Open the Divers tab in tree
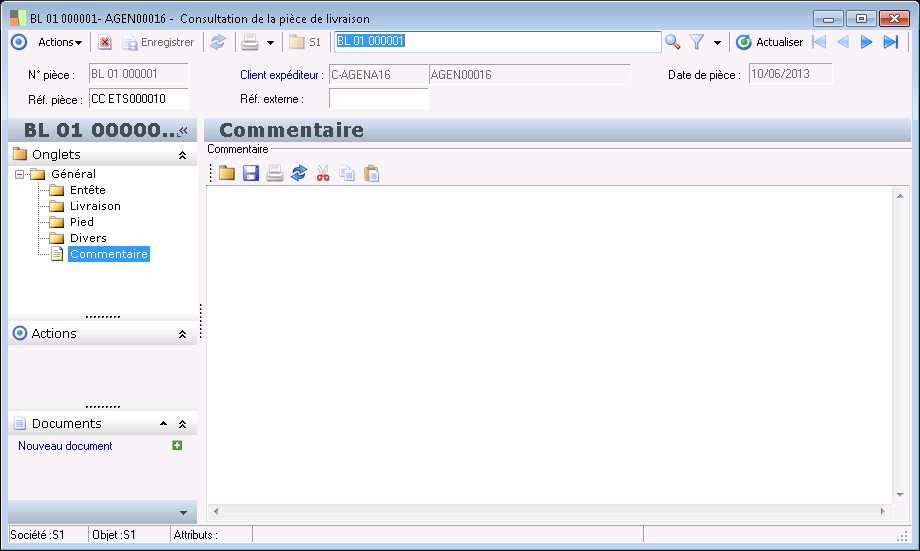This screenshot has width=920, height=551. tap(88, 238)
